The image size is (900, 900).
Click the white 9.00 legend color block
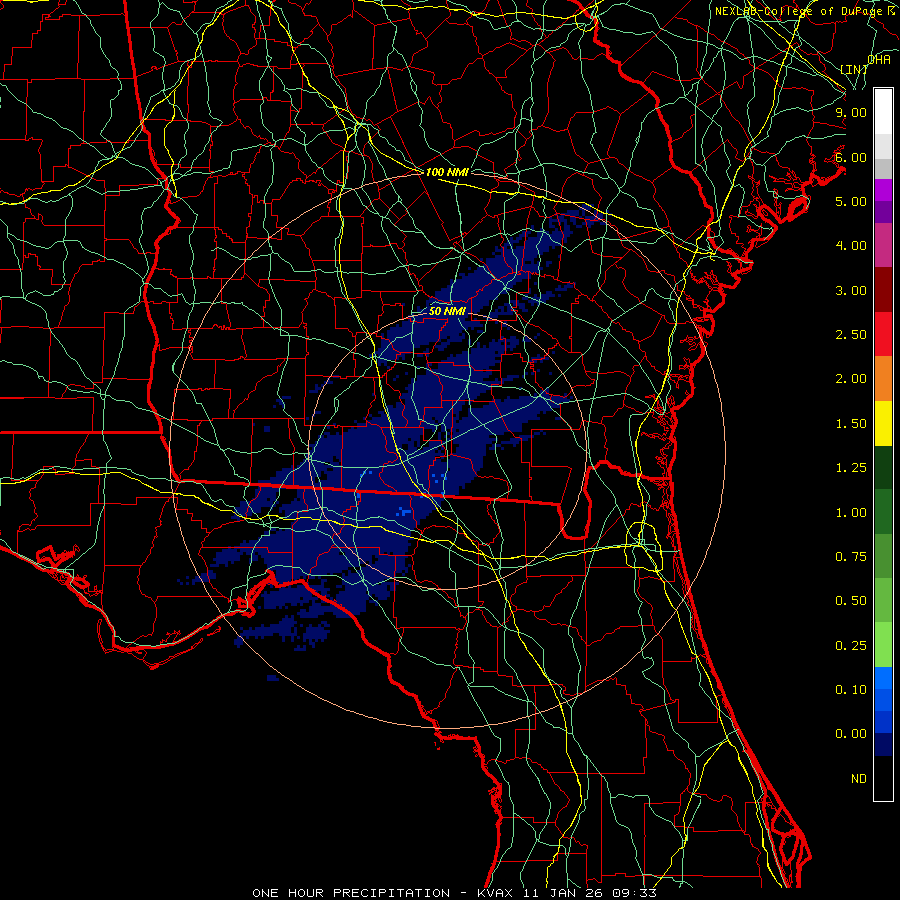click(x=883, y=112)
